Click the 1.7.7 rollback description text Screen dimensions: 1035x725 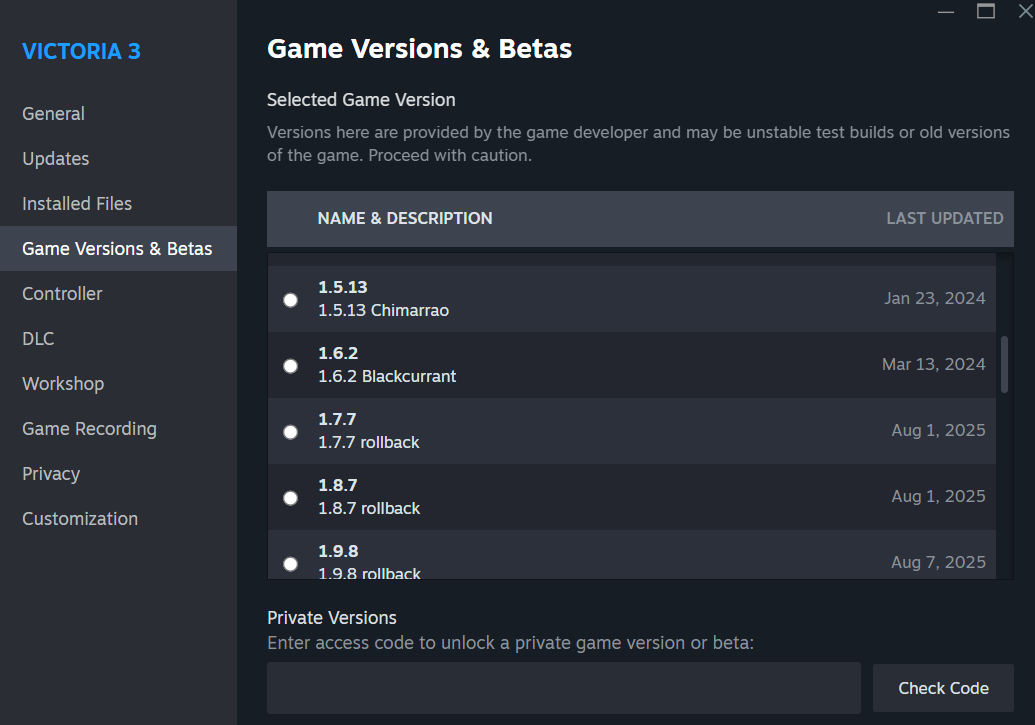click(x=369, y=442)
